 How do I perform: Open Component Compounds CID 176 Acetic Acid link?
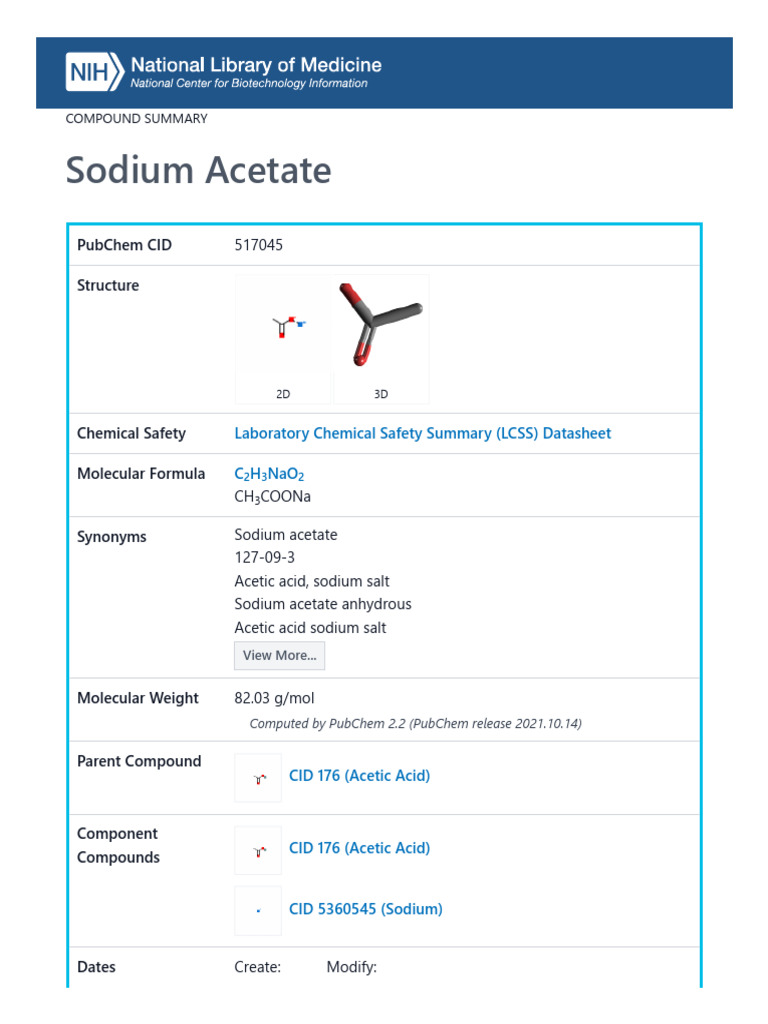359,848
